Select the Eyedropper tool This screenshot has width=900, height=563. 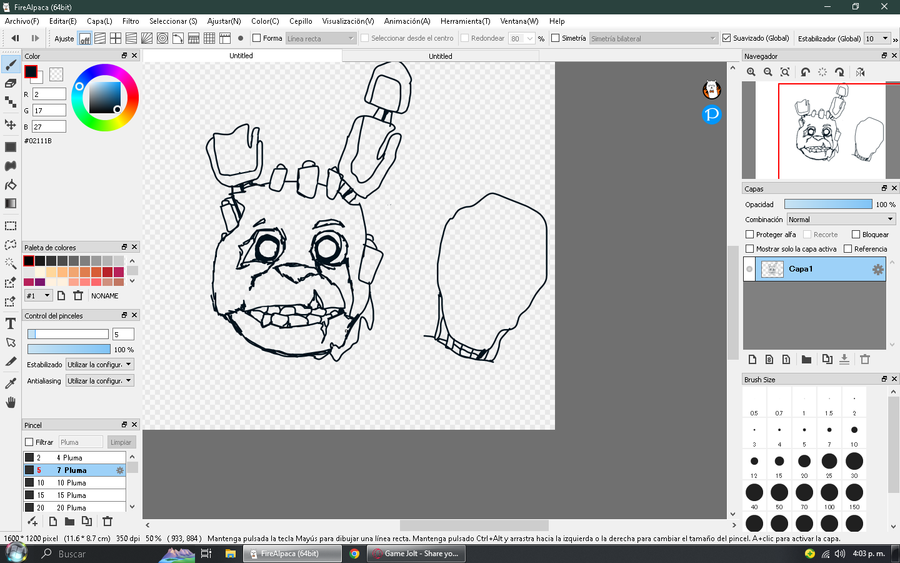tap(10, 383)
